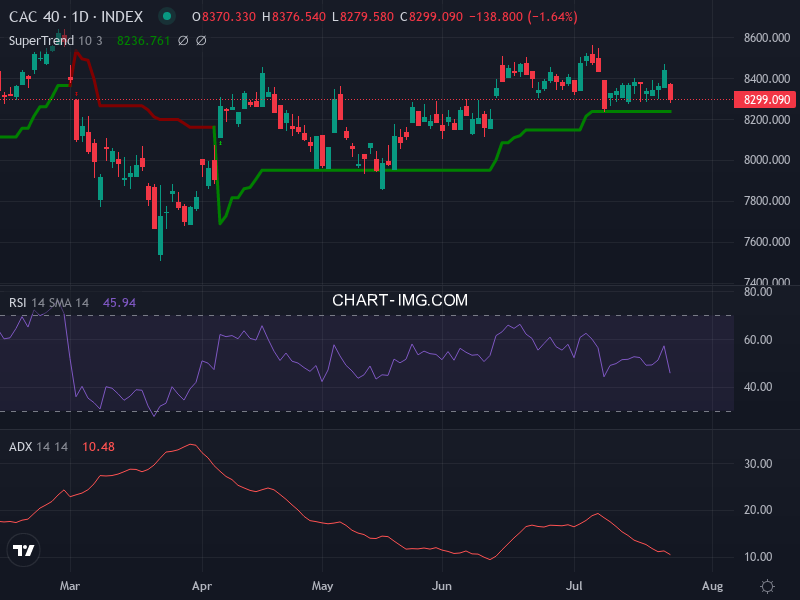Click the open value O8370.330
Image resolution: width=800 pixels, height=600 pixels.
click(223, 17)
